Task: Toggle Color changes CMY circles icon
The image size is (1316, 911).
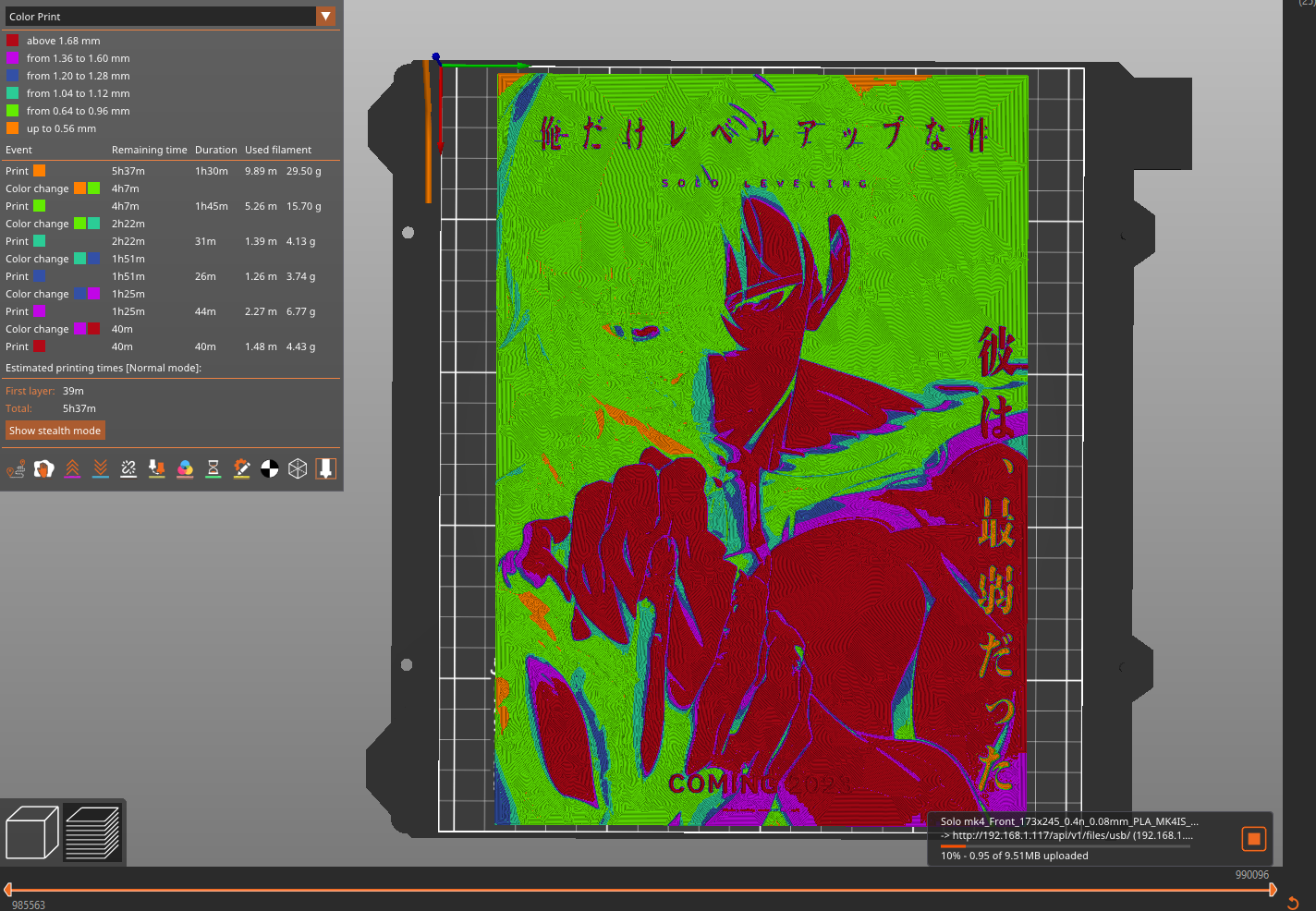Action: (x=185, y=469)
